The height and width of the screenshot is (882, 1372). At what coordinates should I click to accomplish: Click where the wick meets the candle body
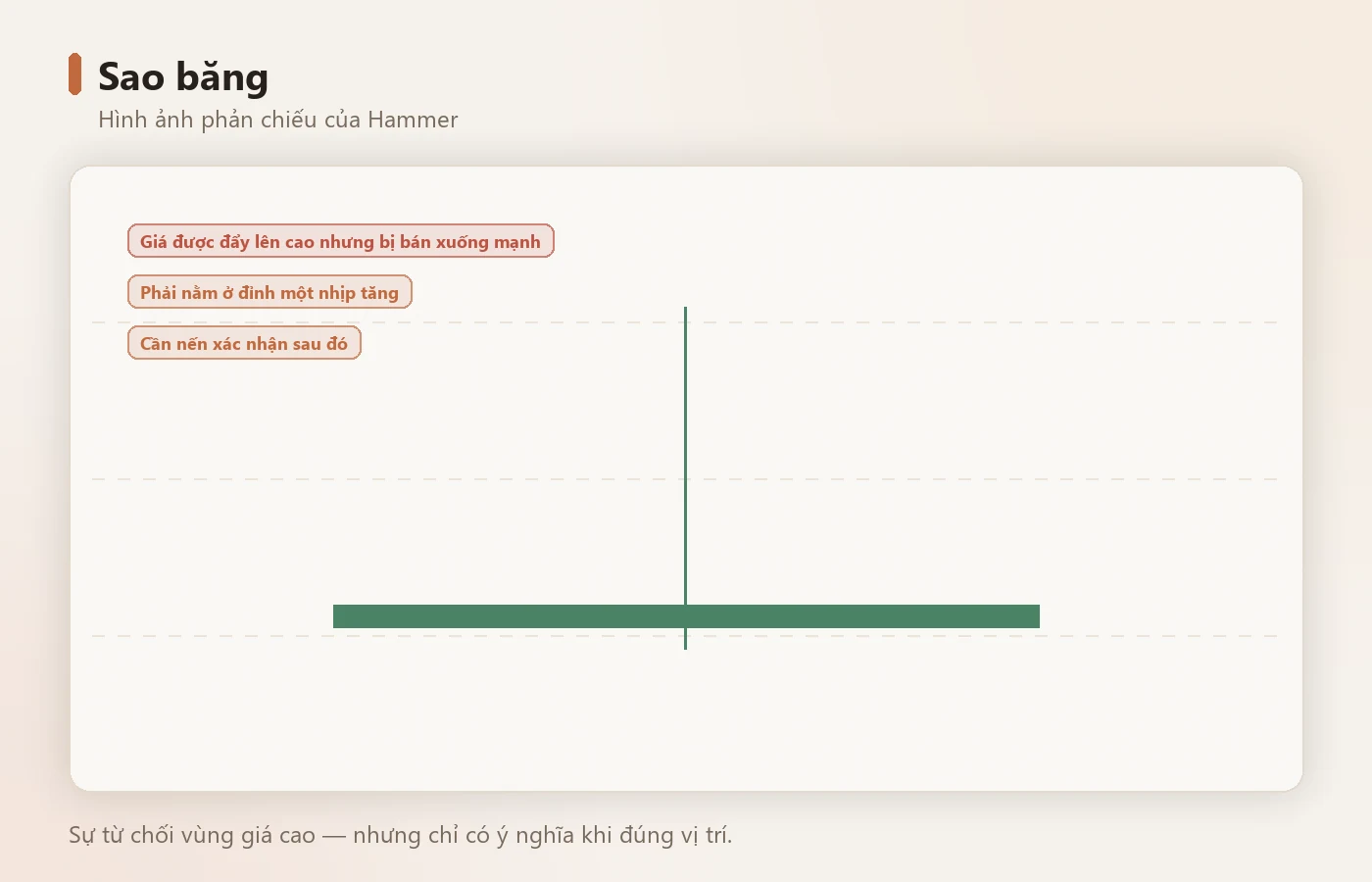[x=685, y=605]
